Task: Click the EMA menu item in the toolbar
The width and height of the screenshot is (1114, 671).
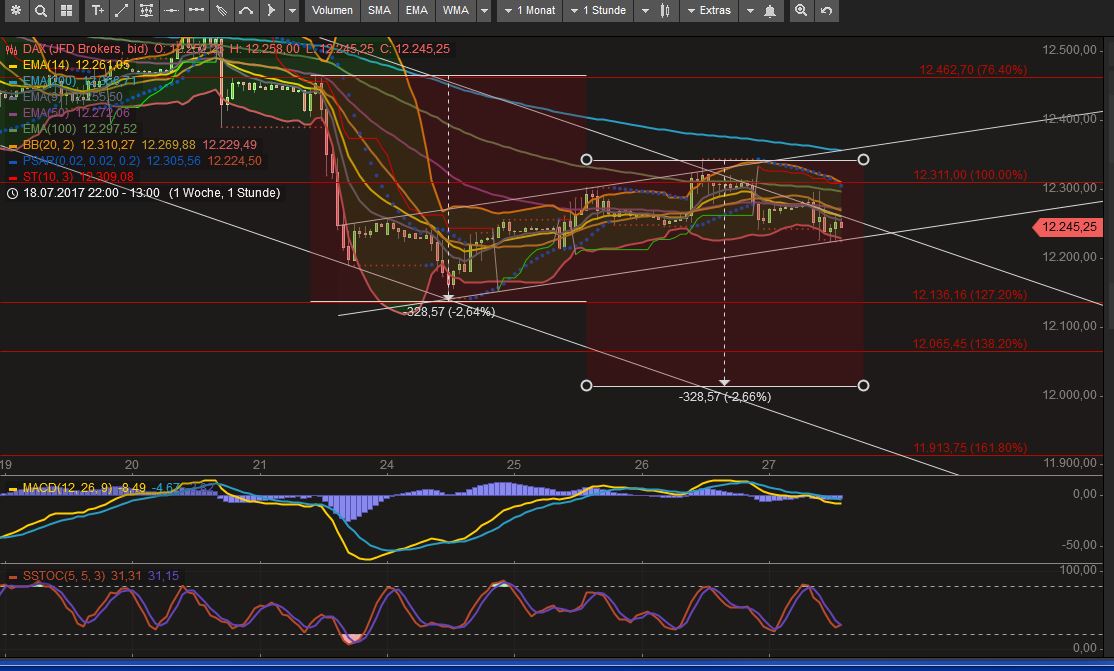Action: coord(416,11)
